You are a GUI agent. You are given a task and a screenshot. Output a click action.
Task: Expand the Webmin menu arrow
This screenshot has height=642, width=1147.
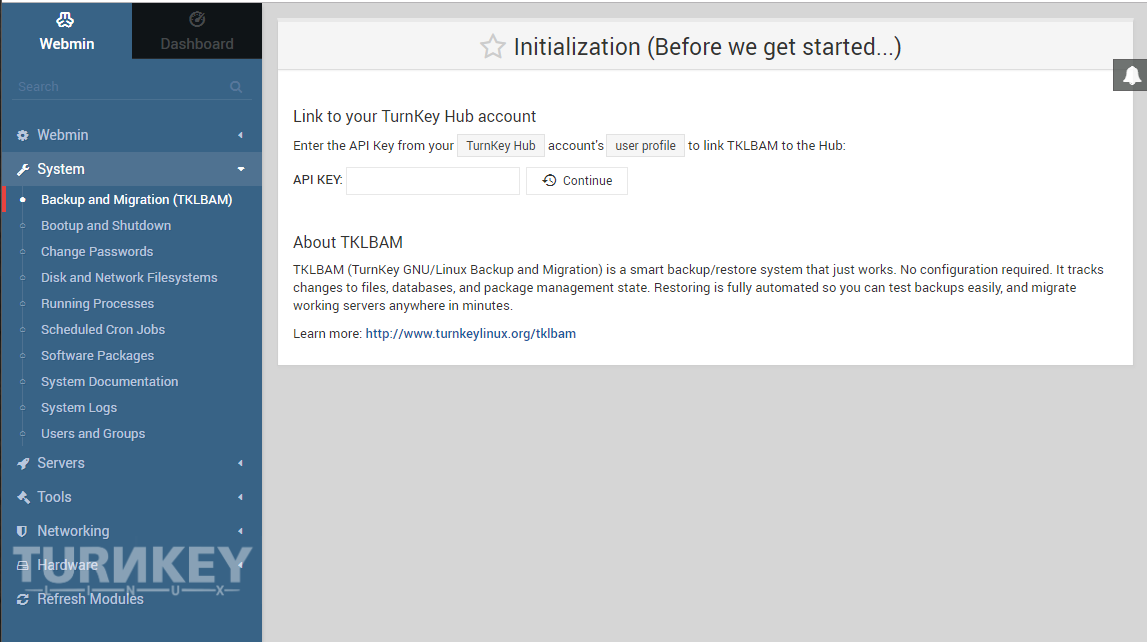pos(240,135)
